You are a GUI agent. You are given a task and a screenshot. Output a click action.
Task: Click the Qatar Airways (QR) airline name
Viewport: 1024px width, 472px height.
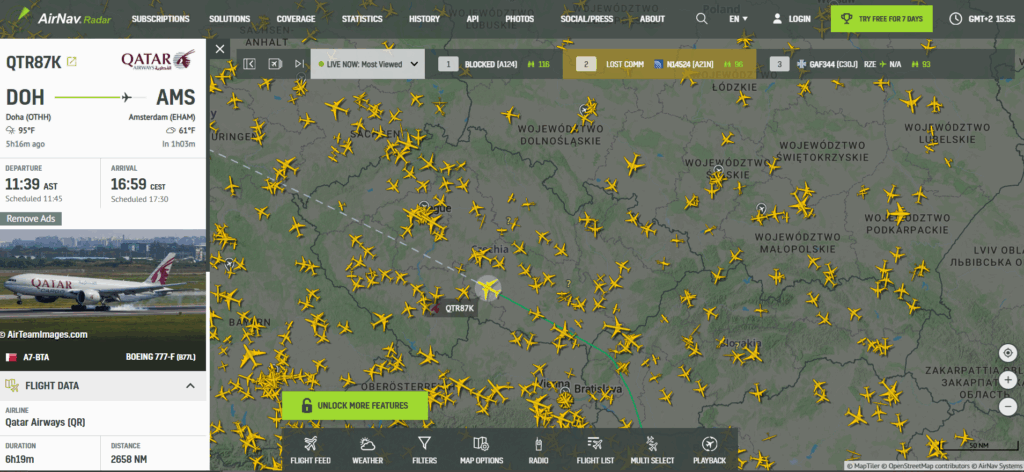pos(45,422)
